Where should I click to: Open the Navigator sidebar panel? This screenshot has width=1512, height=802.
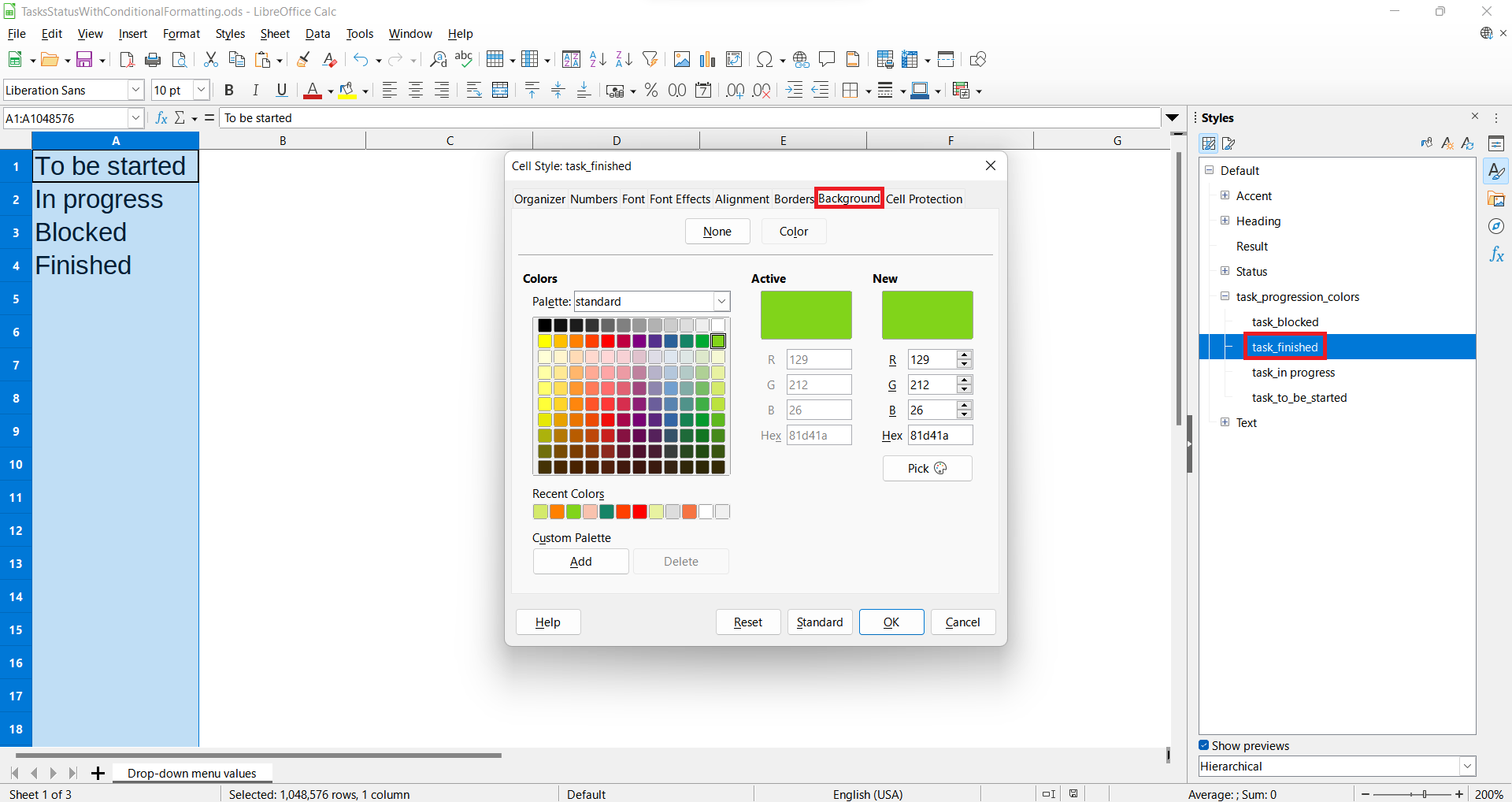point(1497,226)
